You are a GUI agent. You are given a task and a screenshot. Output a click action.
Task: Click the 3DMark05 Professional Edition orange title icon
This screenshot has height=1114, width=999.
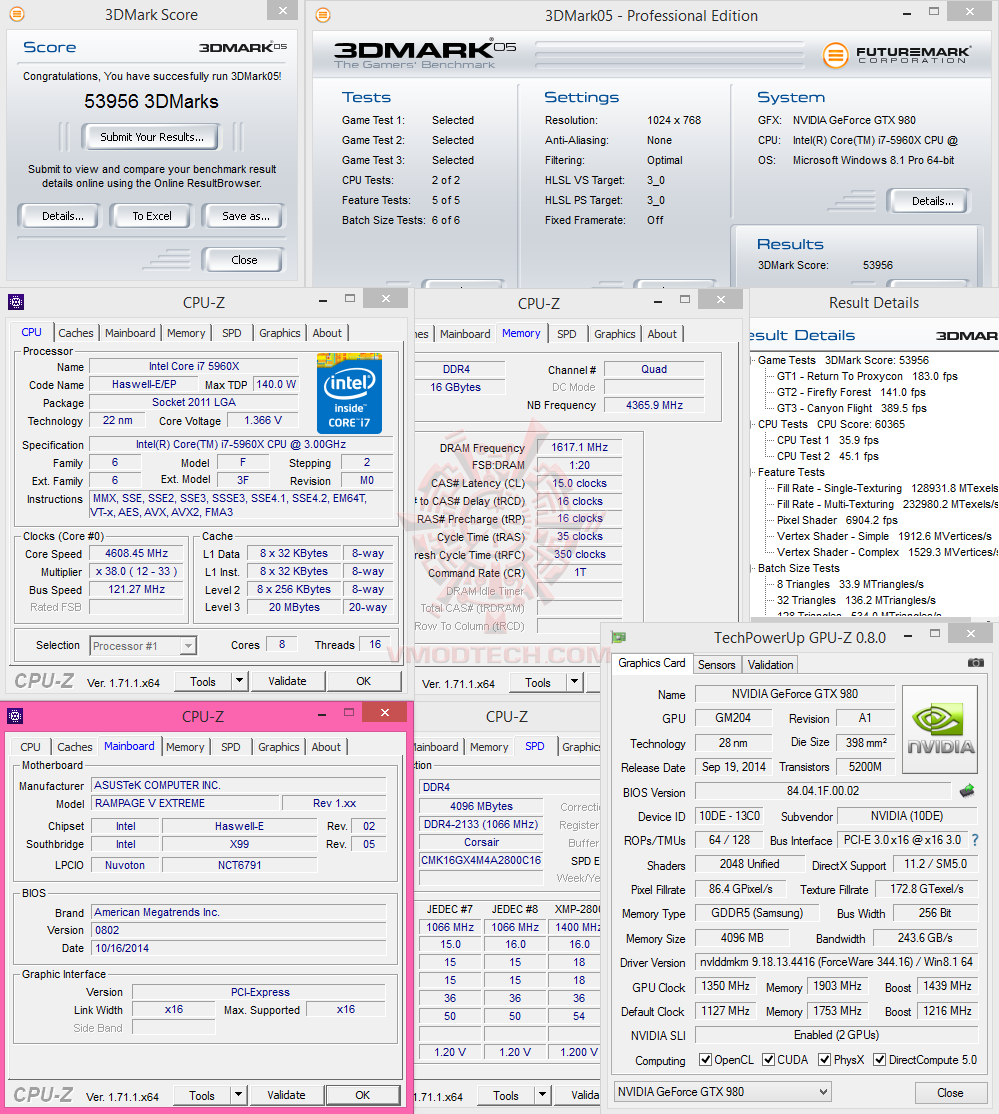(322, 15)
